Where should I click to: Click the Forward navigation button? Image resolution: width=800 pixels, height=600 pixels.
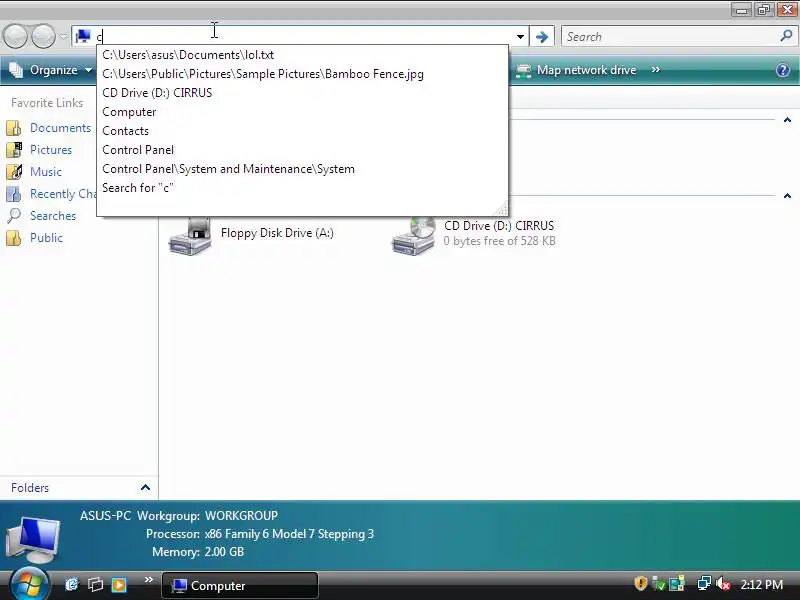tap(43, 36)
